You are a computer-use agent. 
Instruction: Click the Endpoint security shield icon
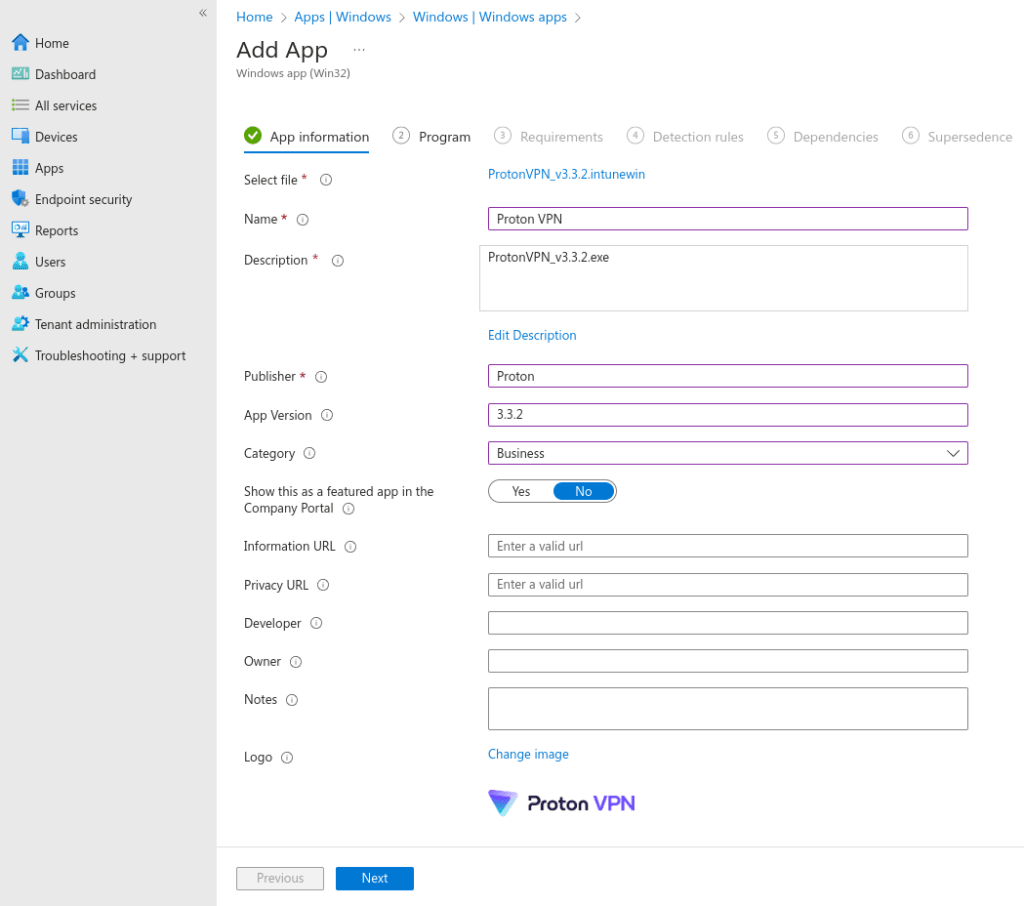tap(20, 199)
